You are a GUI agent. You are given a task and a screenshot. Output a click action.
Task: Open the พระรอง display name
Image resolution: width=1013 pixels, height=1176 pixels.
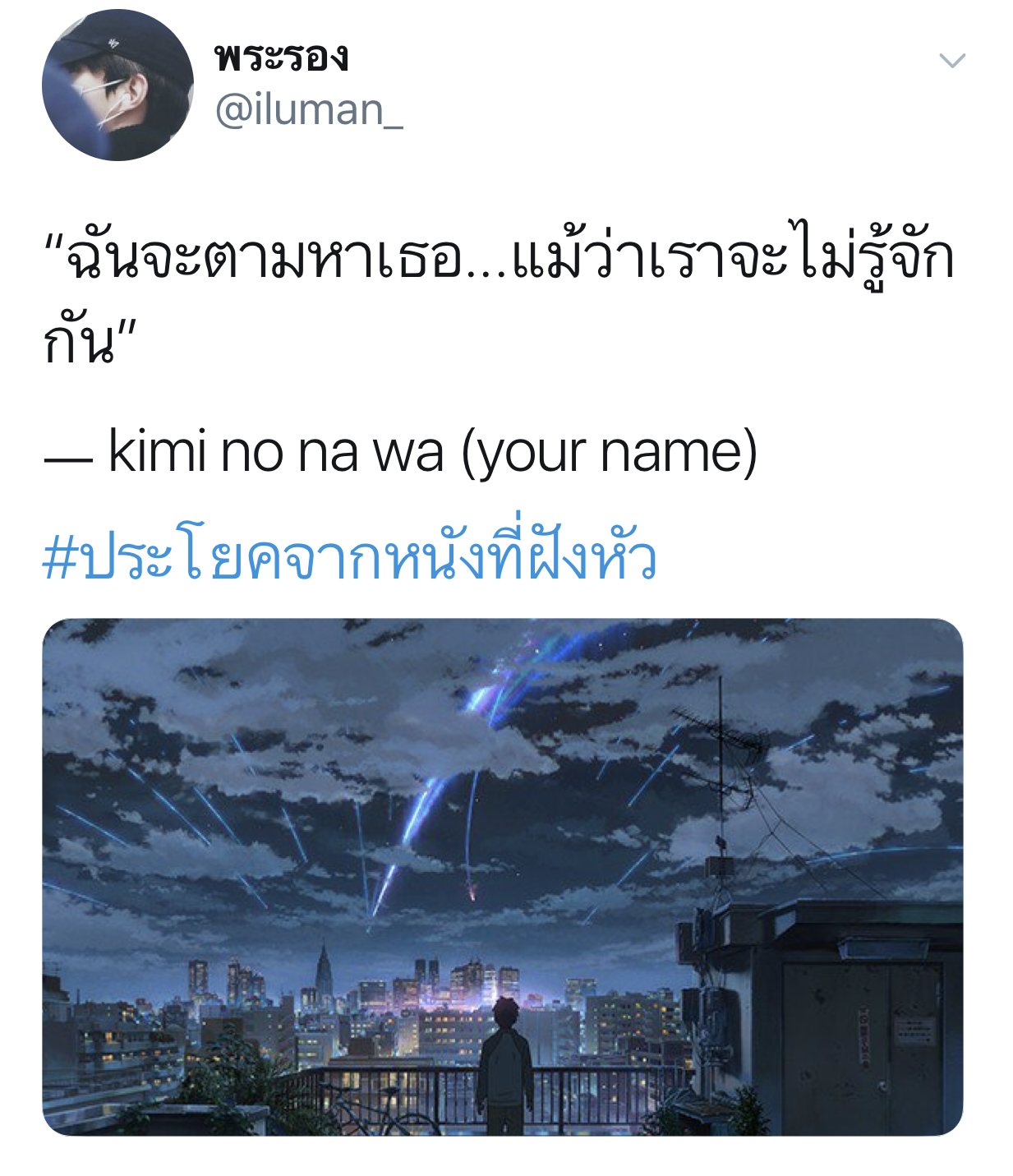click(x=282, y=57)
